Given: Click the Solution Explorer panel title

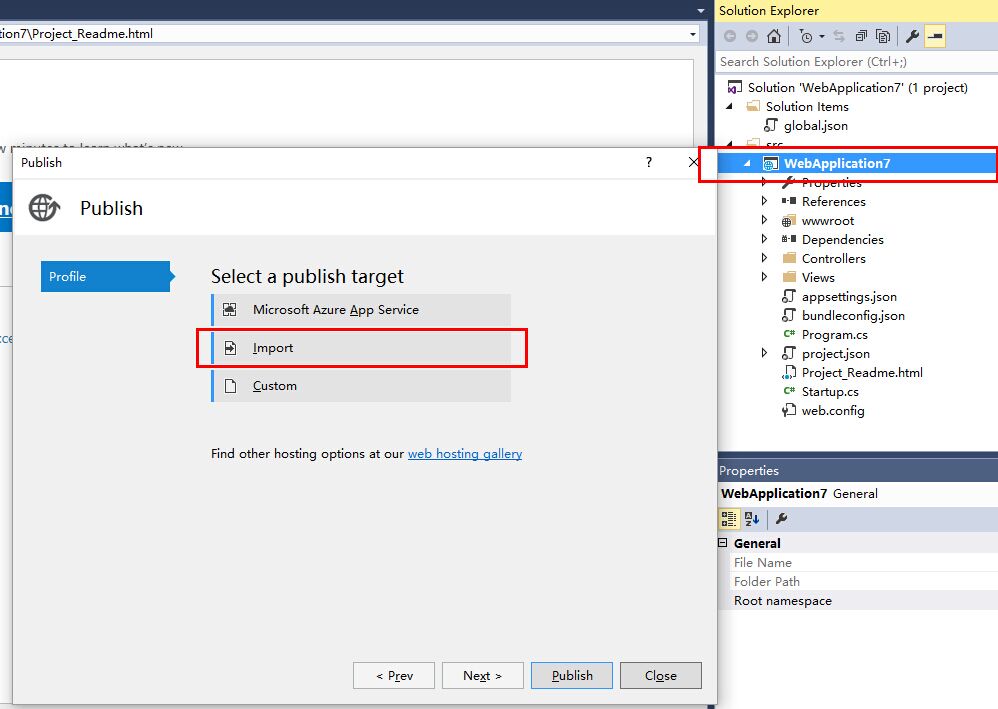Looking at the screenshot, I should (769, 10).
